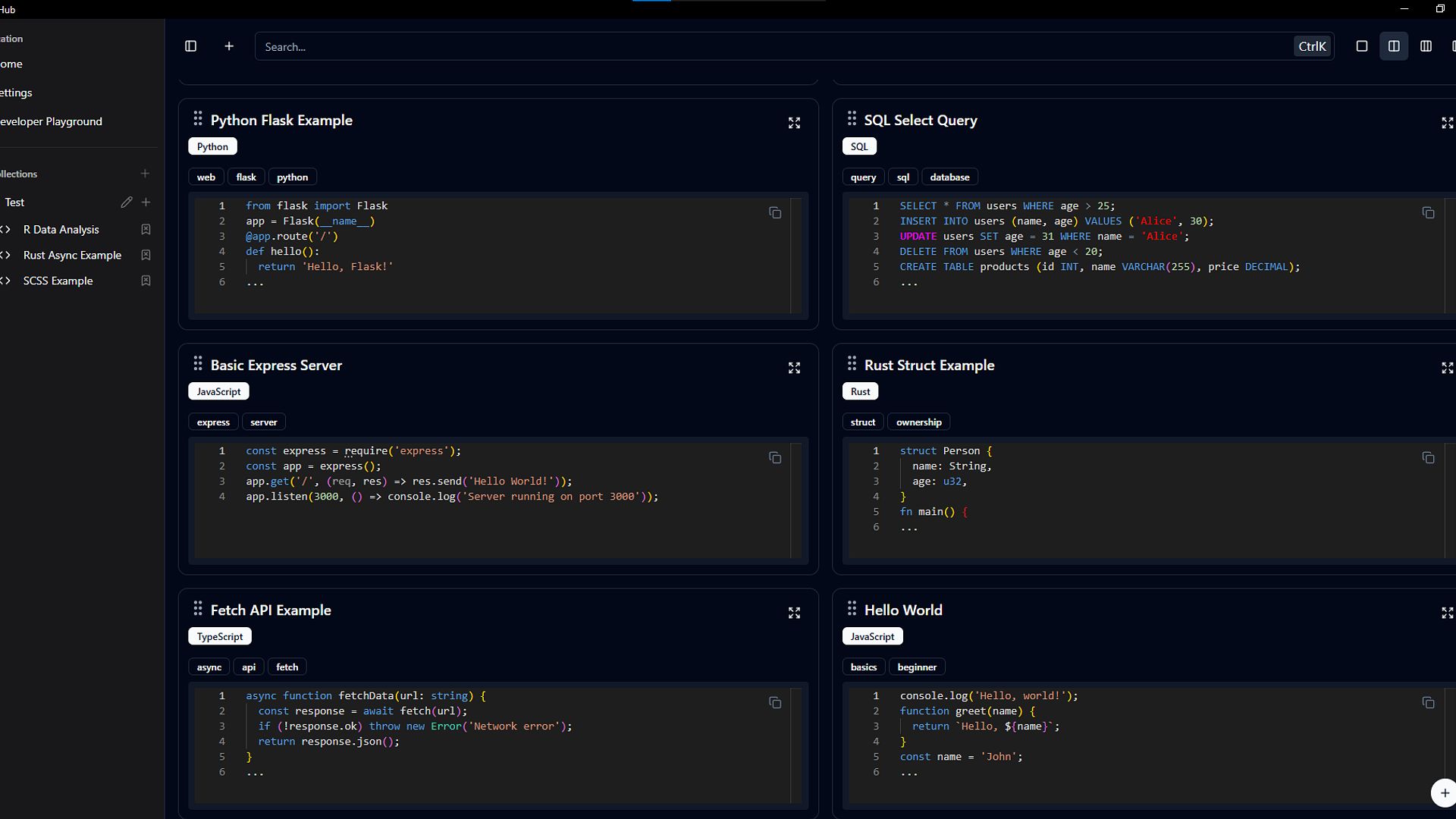This screenshot has height=819, width=1456.
Task: Grab the Python Flask Example drag handle
Action: coord(198,118)
